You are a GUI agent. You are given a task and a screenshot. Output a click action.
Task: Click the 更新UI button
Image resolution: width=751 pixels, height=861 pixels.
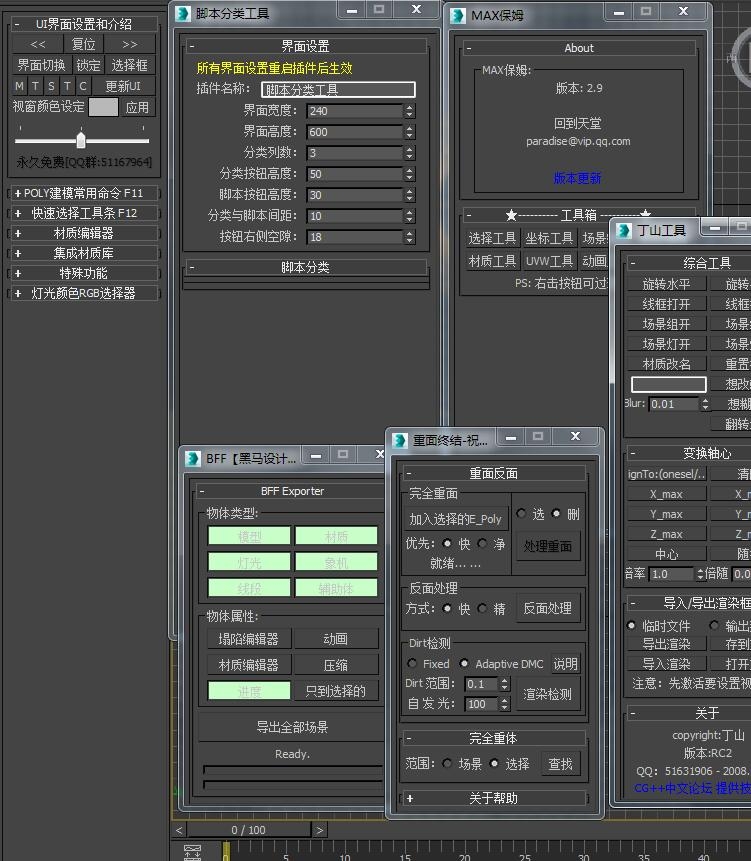click(x=123, y=86)
